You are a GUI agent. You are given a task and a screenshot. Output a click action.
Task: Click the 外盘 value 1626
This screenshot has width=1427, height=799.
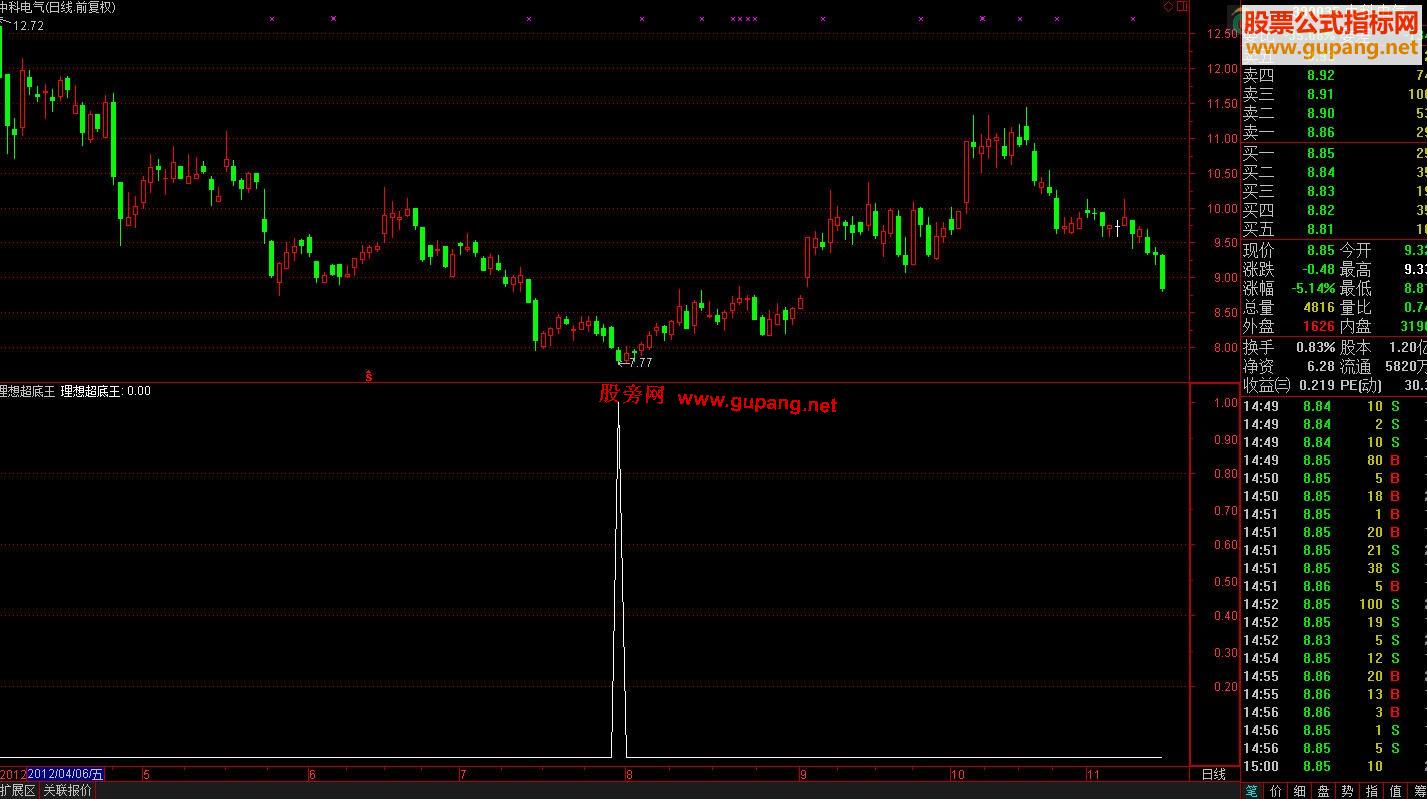pos(1319,326)
